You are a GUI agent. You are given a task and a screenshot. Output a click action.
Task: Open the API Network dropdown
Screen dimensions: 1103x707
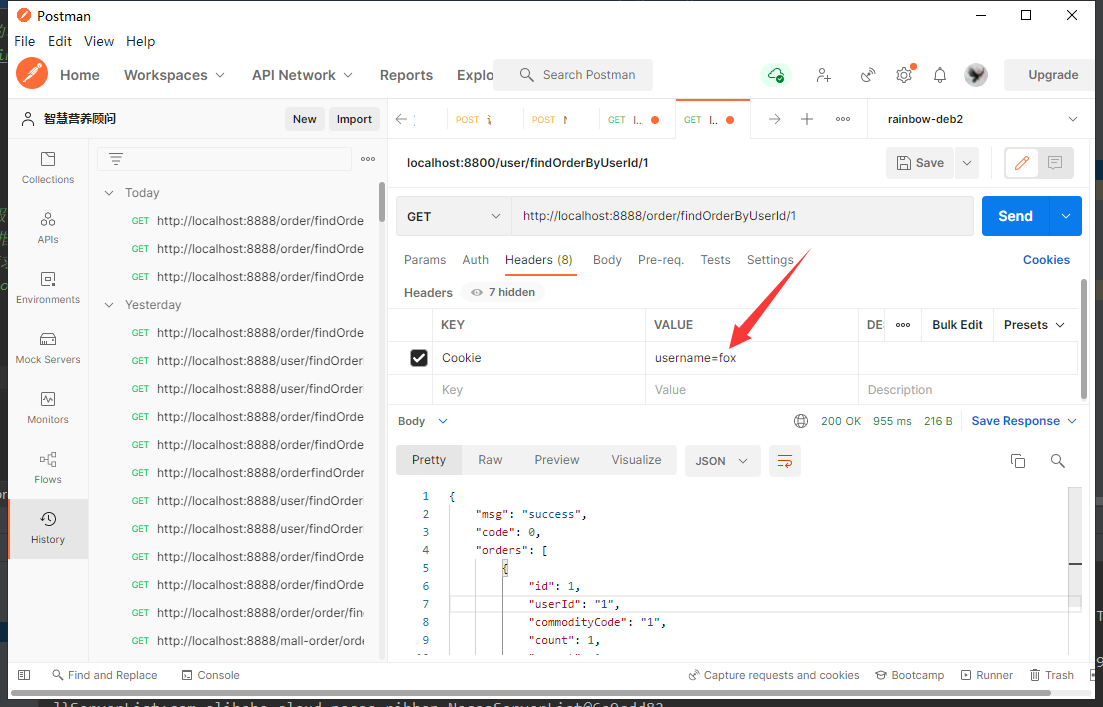tap(302, 75)
